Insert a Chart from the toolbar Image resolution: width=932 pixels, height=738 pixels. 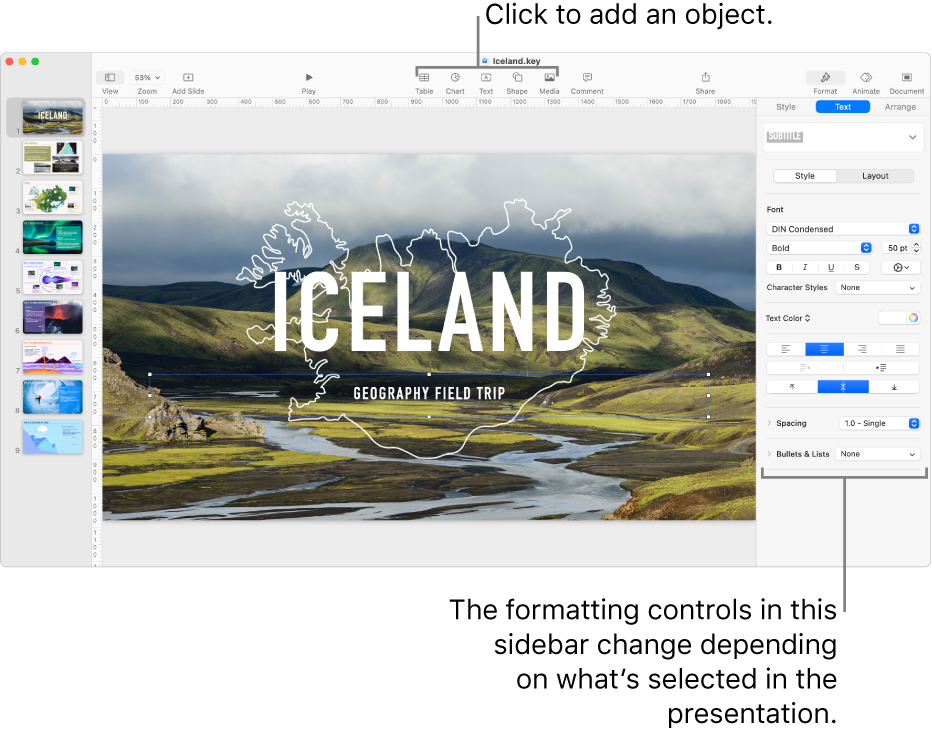click(x=455, y=78)
